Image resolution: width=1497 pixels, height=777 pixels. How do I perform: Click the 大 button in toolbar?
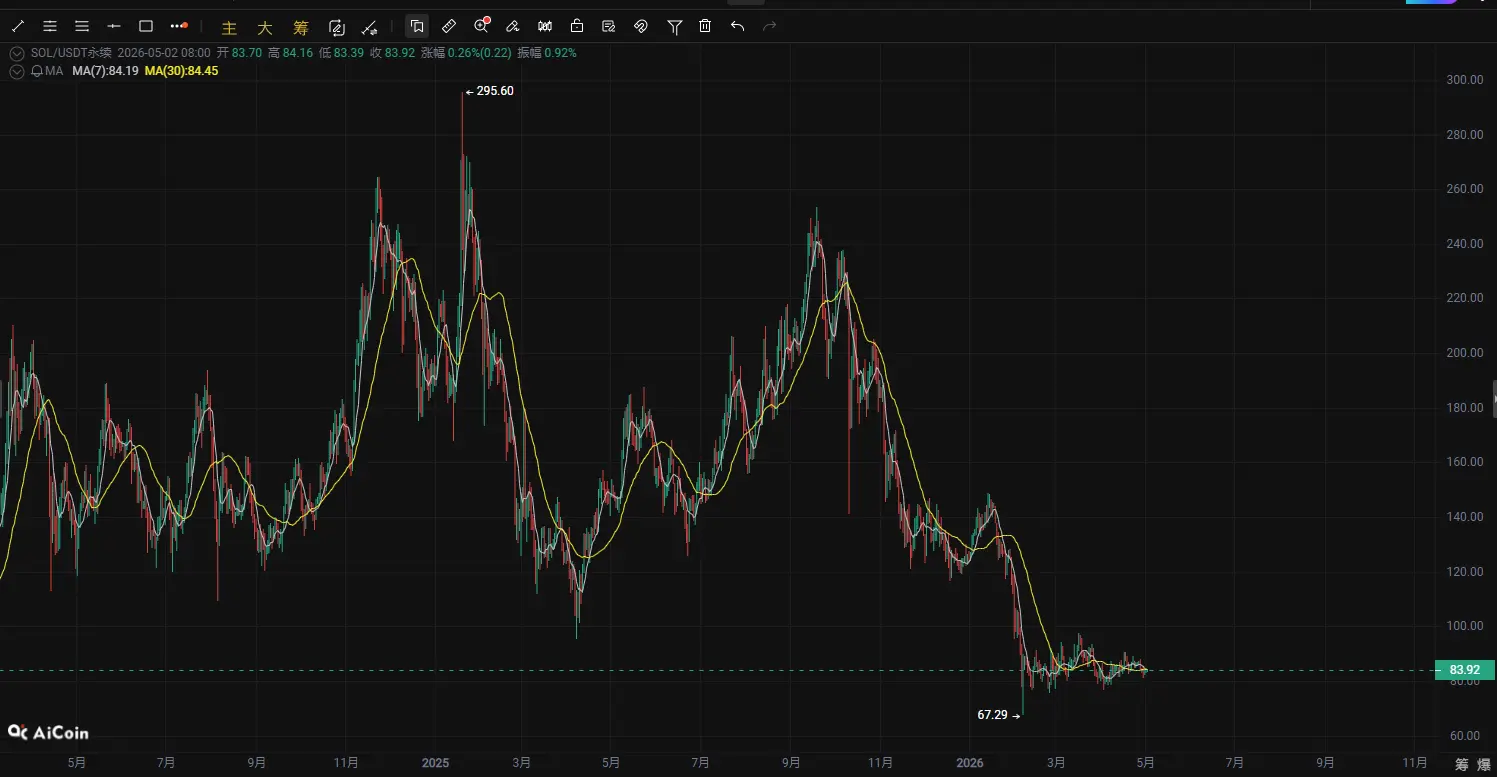(264, 27)
